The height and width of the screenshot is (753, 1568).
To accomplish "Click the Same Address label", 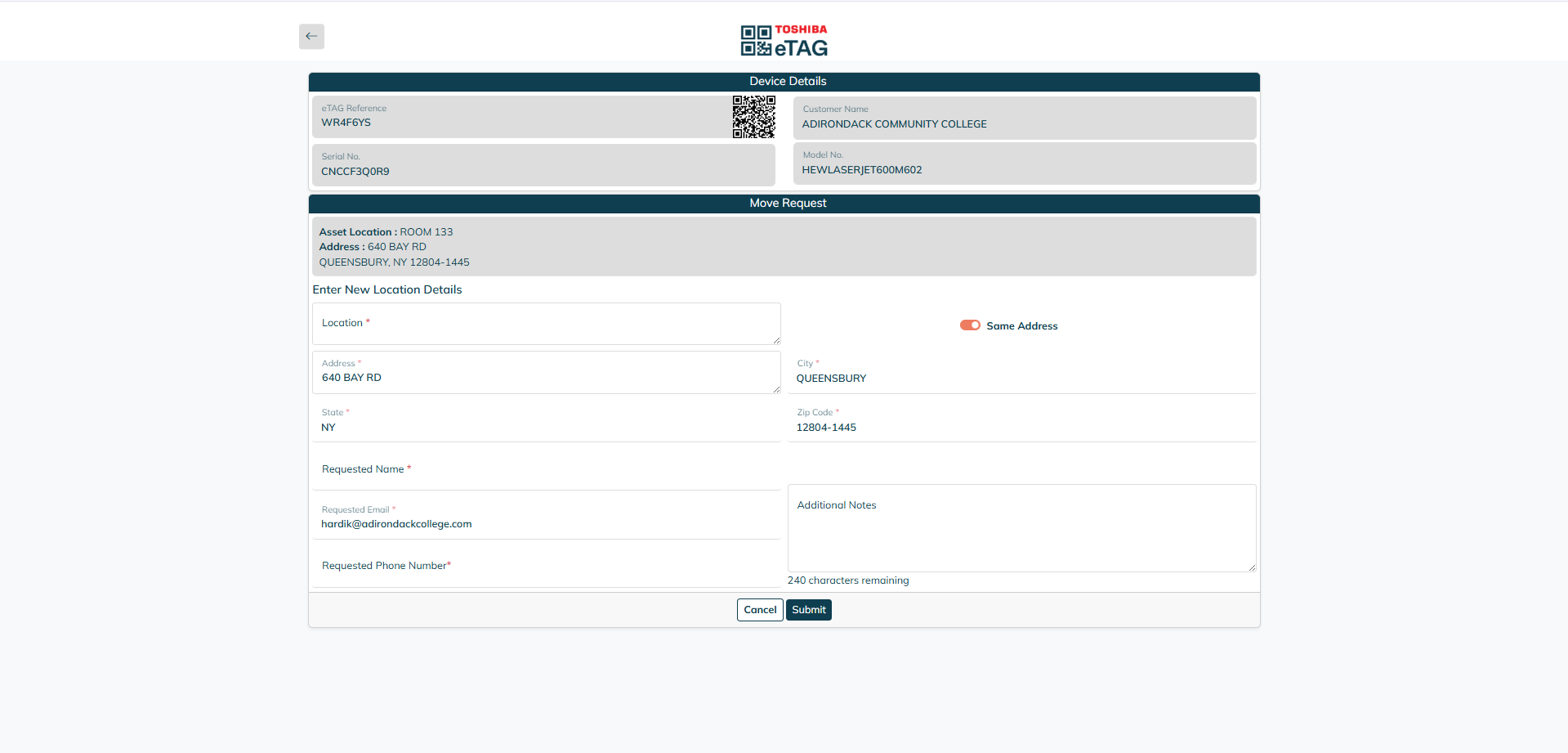I will [1021, 325].
